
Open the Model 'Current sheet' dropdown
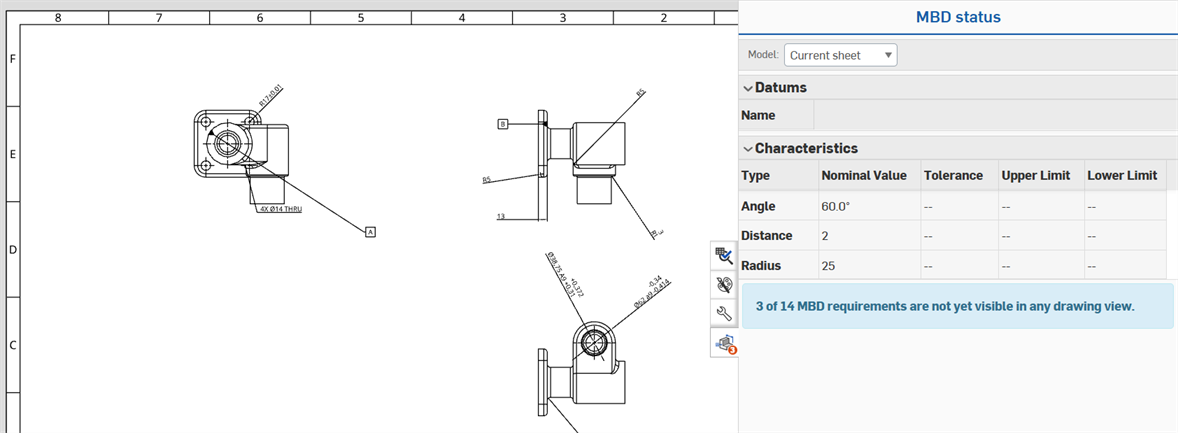[x=841, y=55]
